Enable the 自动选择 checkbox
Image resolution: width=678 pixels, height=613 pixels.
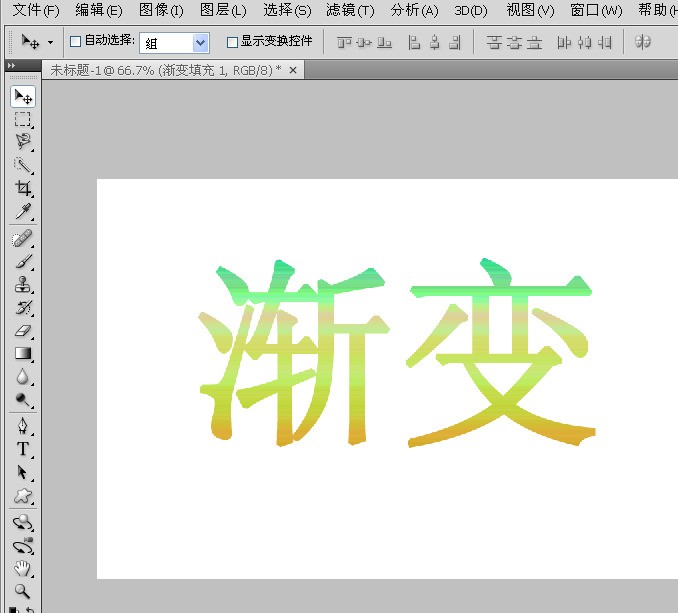pos(75,42)
